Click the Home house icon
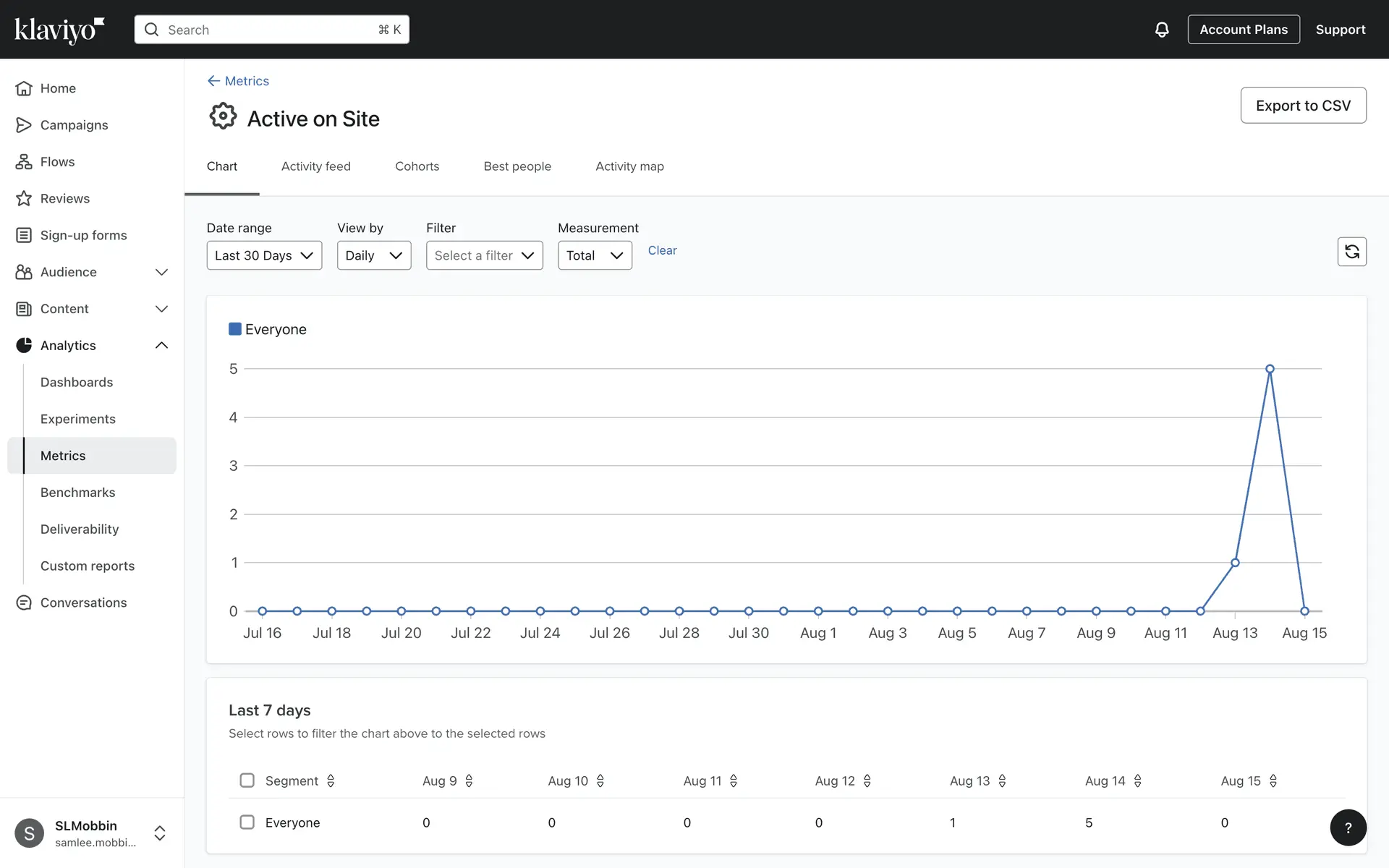Viewport: 1389px width, 868px height. [x=24, y=88]
